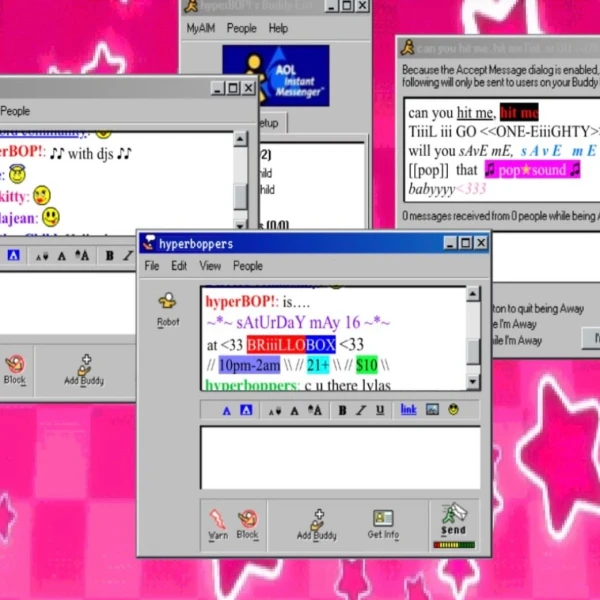The width and height of the screenshot is (600, 600).
Task: Click the underlined 'hit me' text in away message
Action: click(475, 113)
